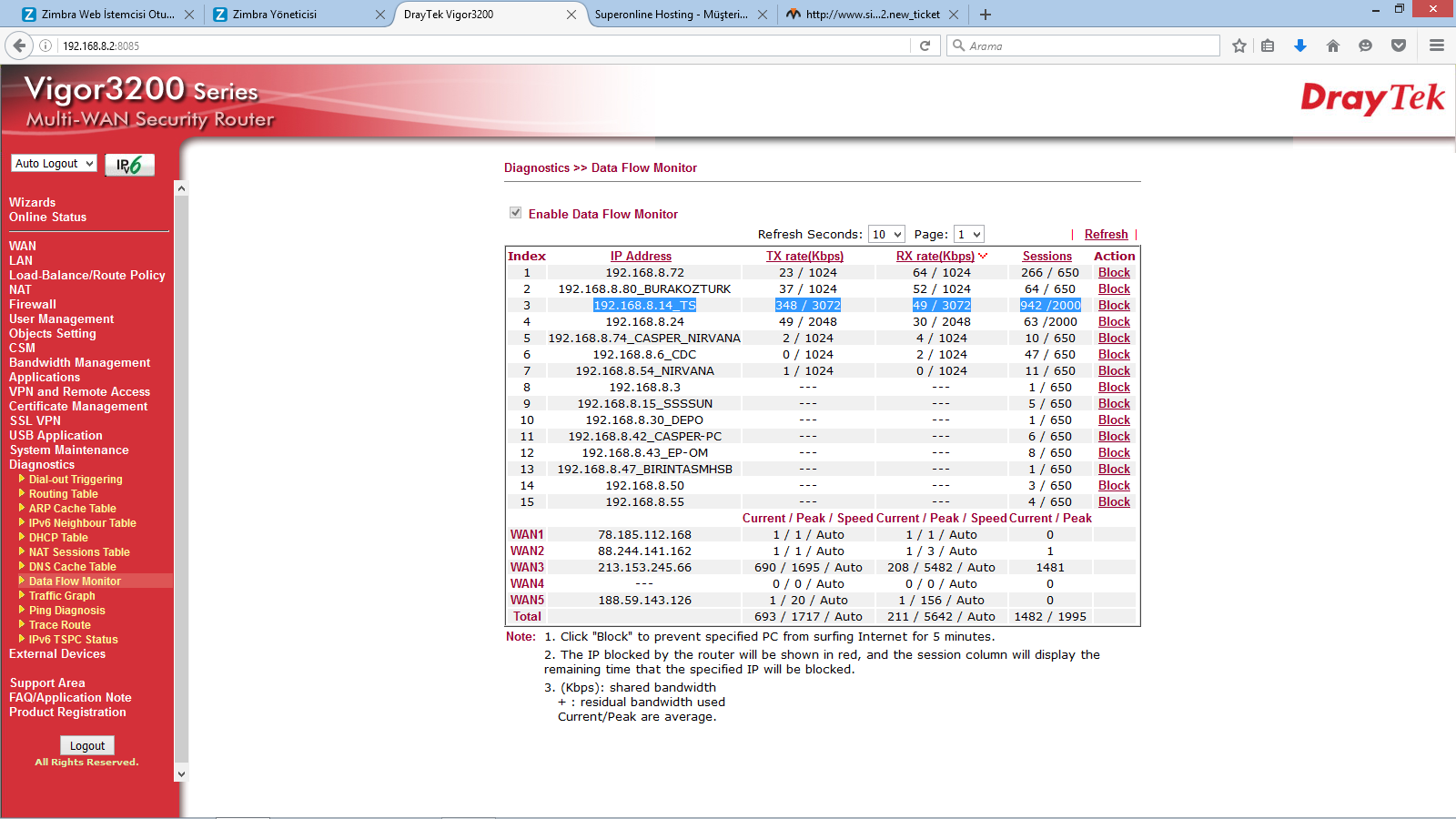The image size is (1456, 819).
Task: Open the downloads arrow icon
Action: pyautogui.click(x=1299, y=45)
